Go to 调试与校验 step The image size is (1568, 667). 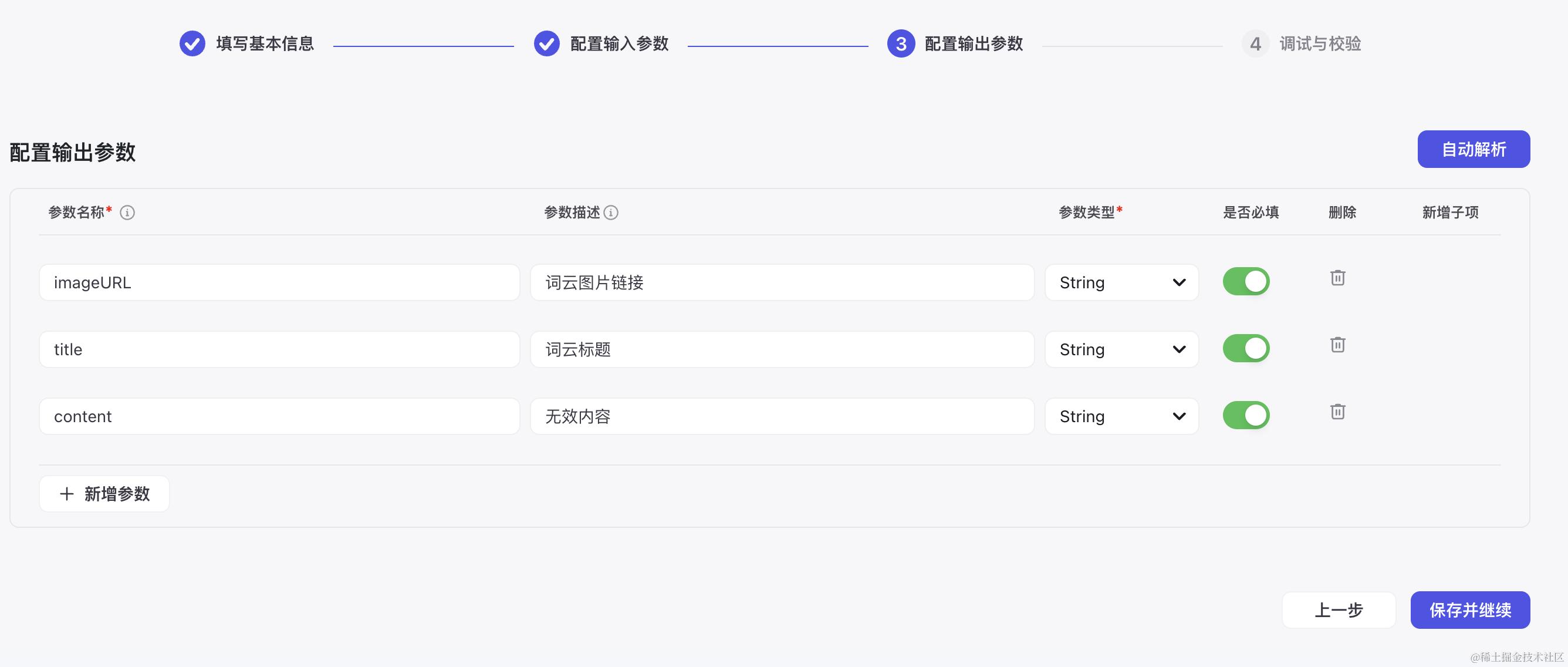click(x=1320, y=44)
